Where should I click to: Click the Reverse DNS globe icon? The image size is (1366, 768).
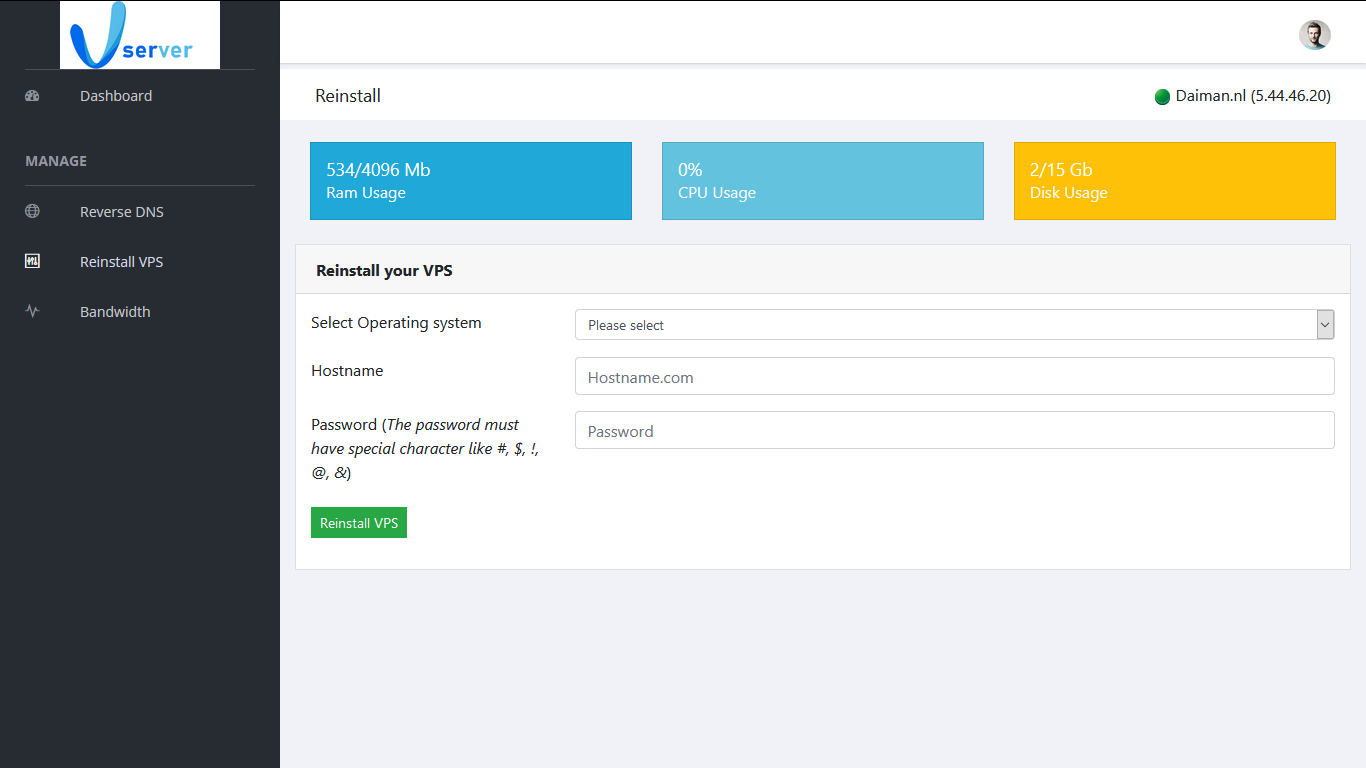point(32,212)
